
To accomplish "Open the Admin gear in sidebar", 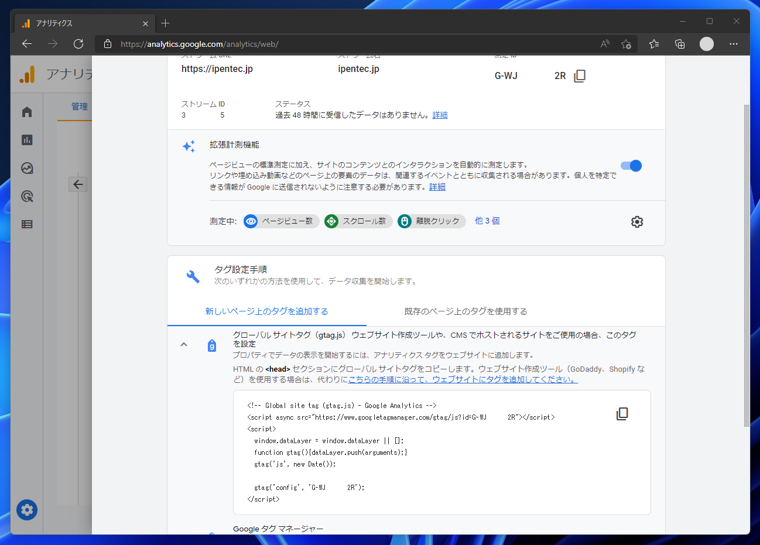I will click(27, 510).
